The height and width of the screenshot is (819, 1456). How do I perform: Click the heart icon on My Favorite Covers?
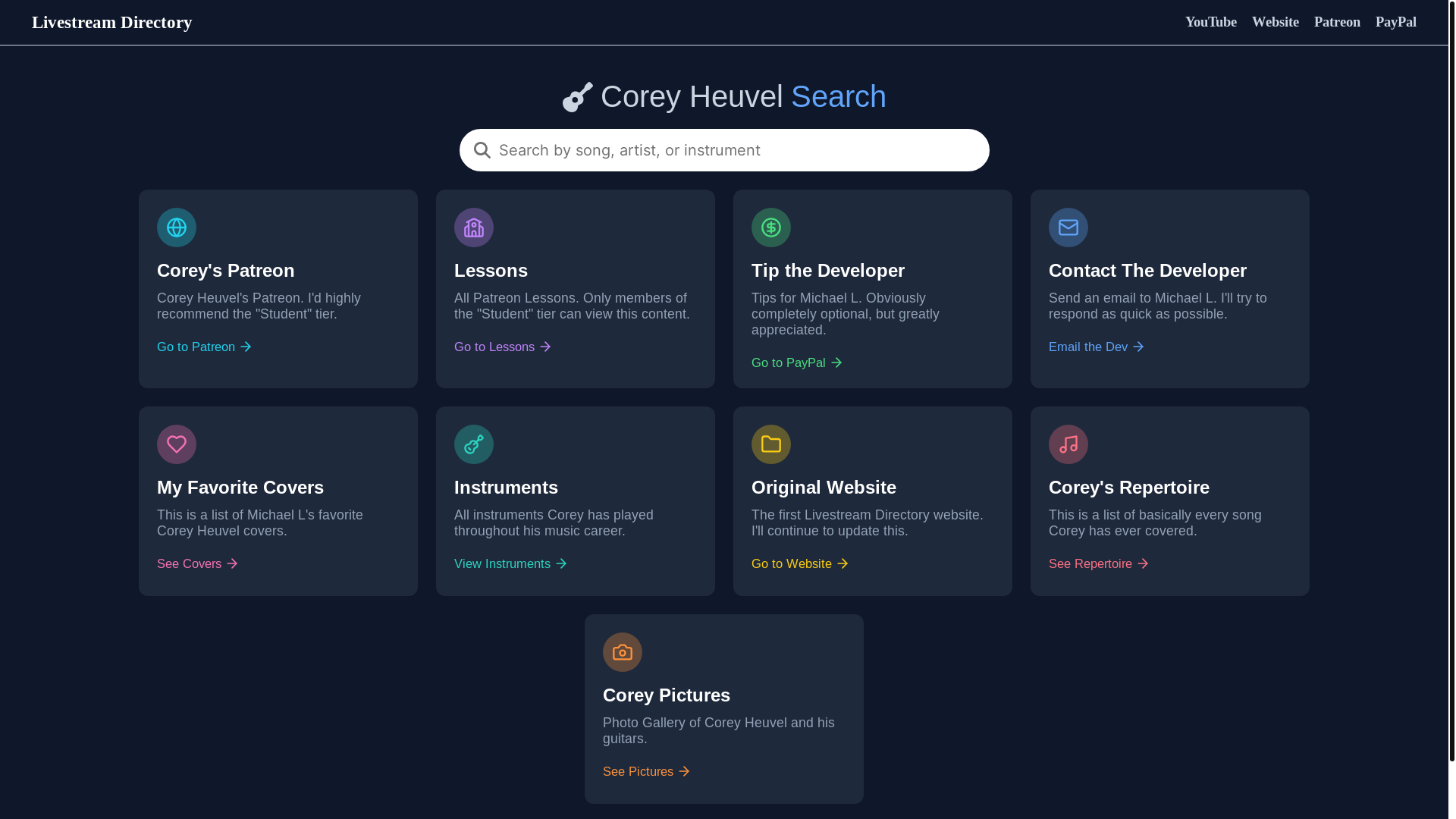(177, 444)
